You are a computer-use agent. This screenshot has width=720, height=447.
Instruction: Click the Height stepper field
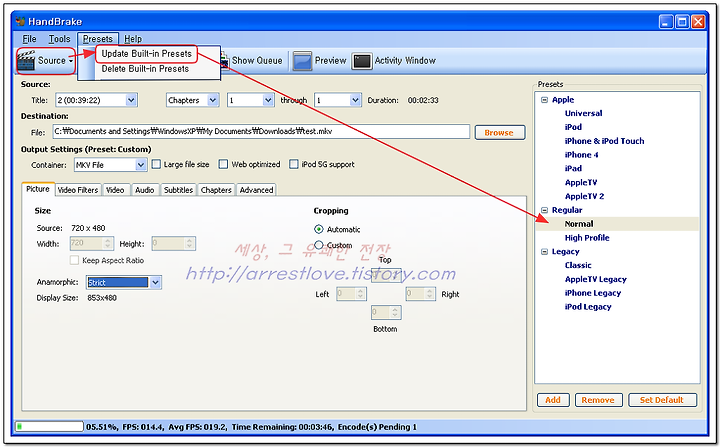tap(174, 243)
